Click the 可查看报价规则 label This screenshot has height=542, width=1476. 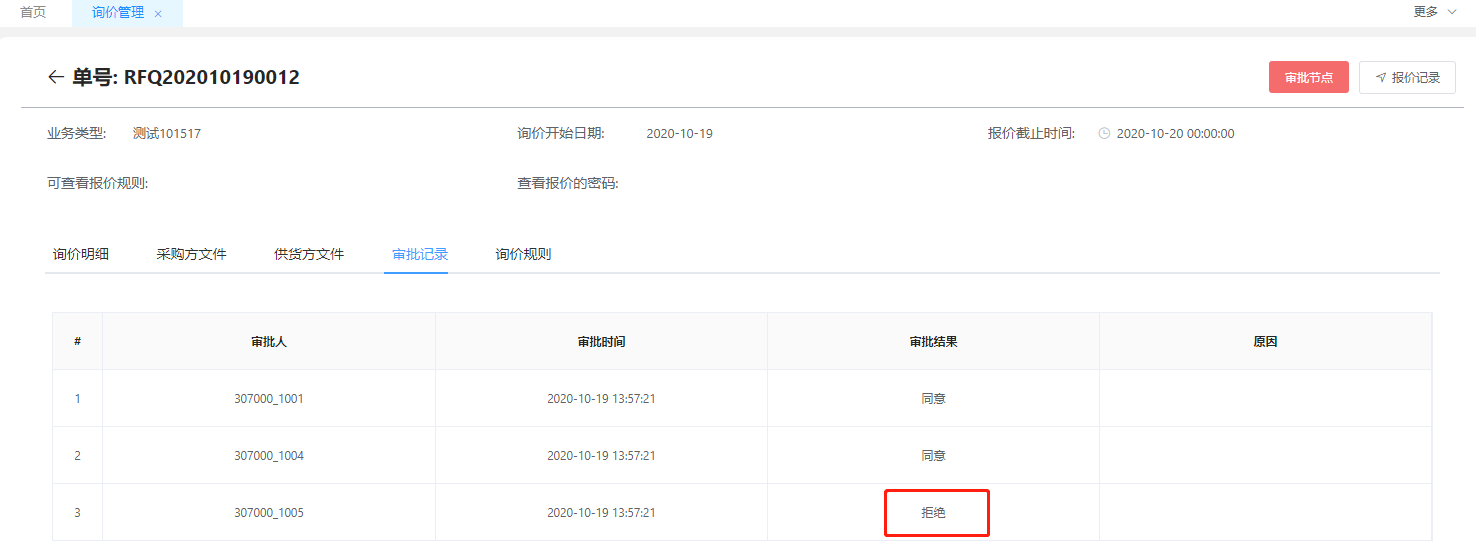pyautogui.click(x=97, y=183)
